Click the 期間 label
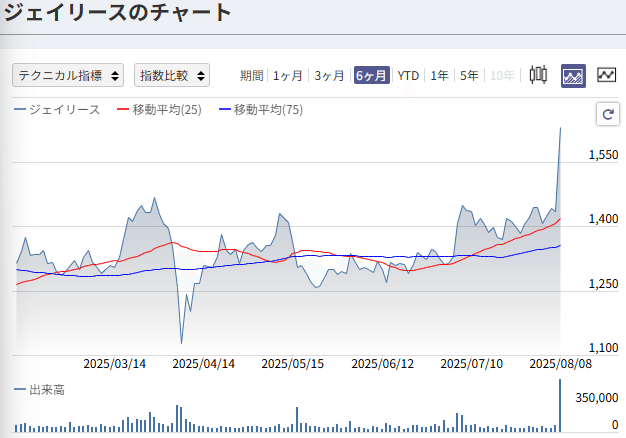This screenshot has width=626, height=438. point(252,75)
